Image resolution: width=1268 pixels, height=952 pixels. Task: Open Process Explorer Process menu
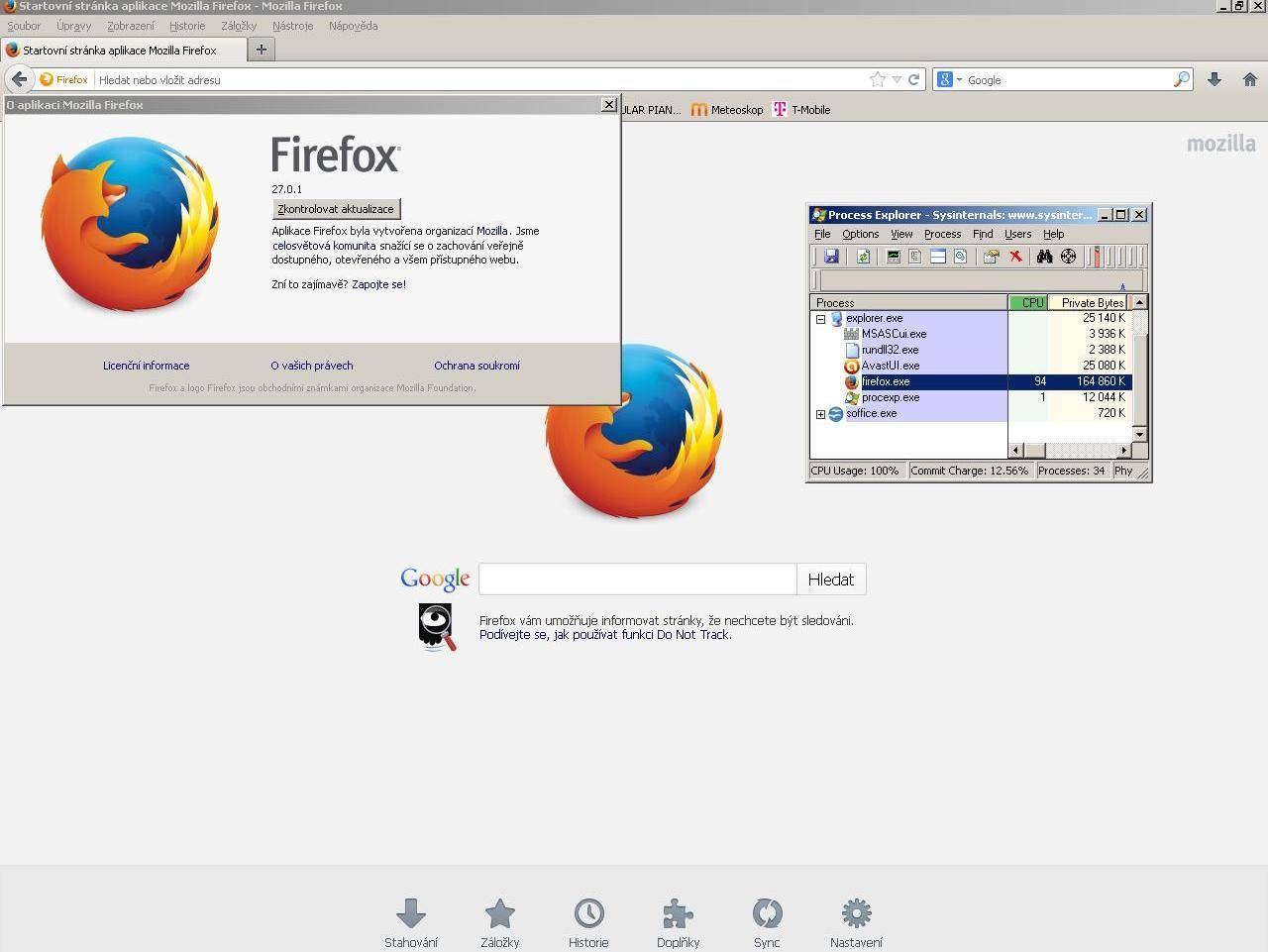pyautogui.click(x=942, y=234)
